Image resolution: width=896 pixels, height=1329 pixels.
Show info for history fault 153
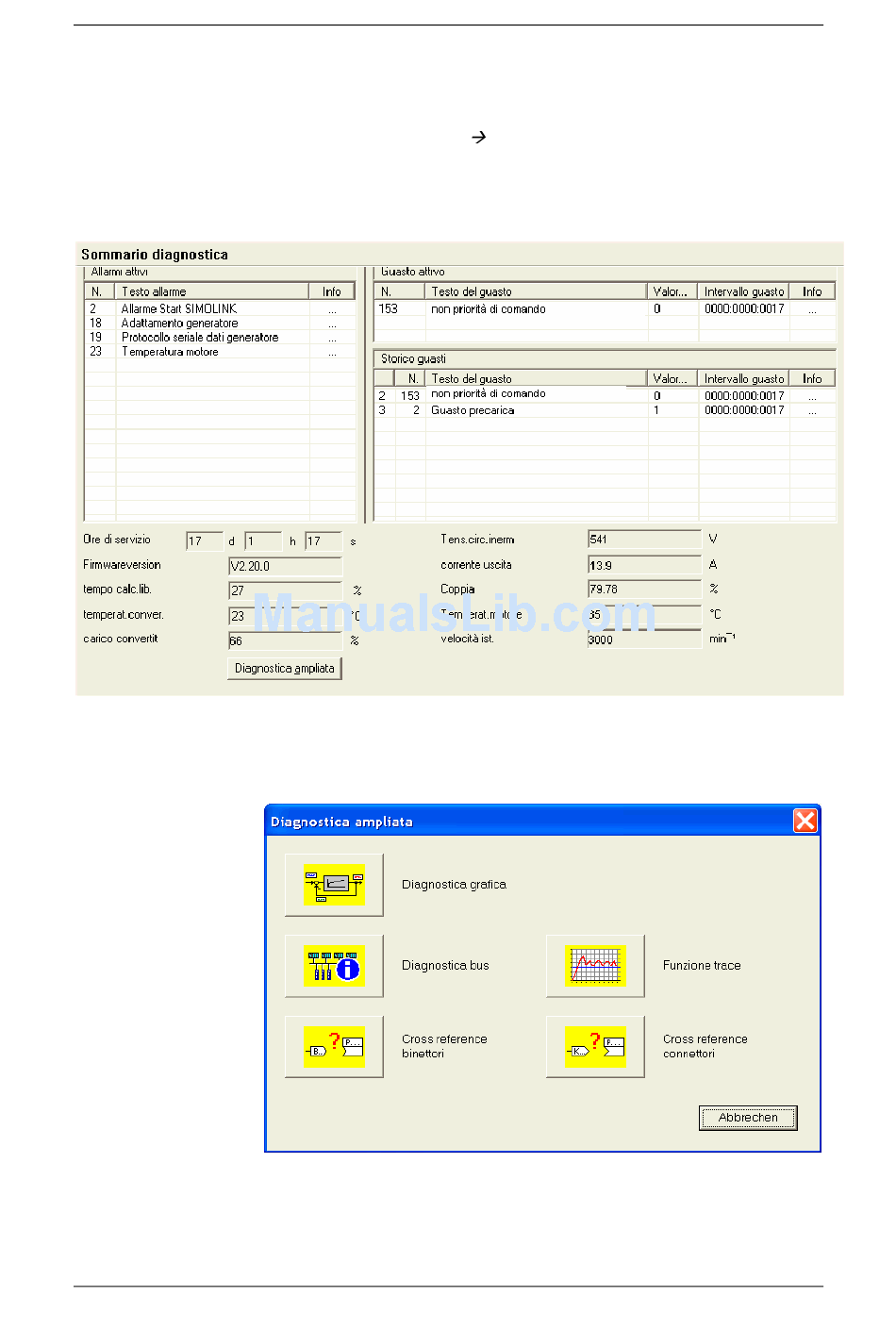pyautogui.click(x=812, y=396)
